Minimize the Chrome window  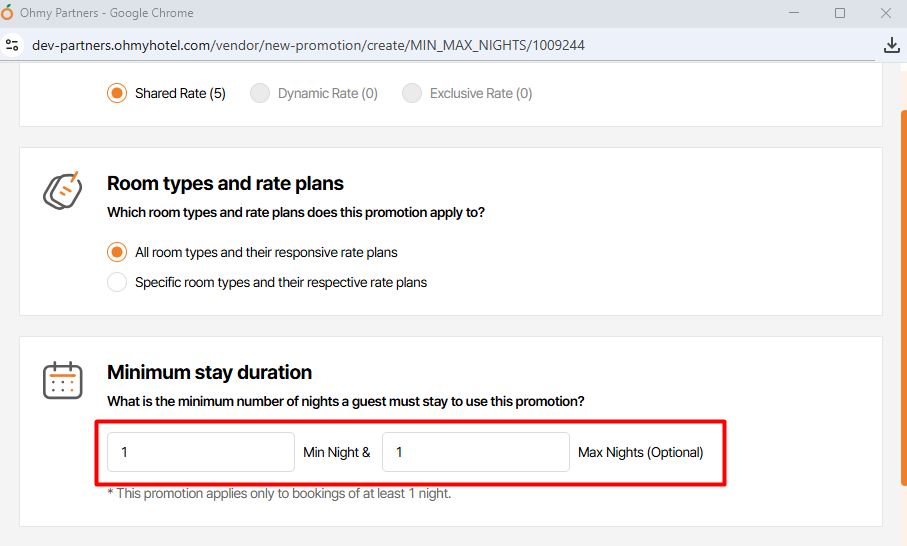tap(794, 13)
